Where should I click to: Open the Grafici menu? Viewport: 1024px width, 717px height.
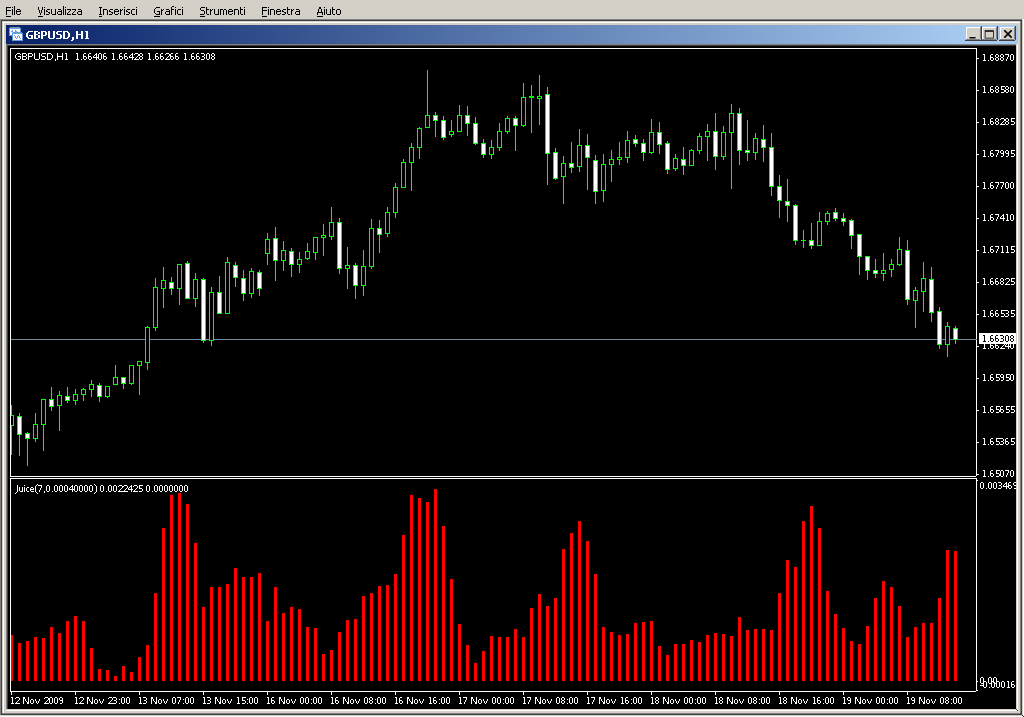tap(168, 11)
